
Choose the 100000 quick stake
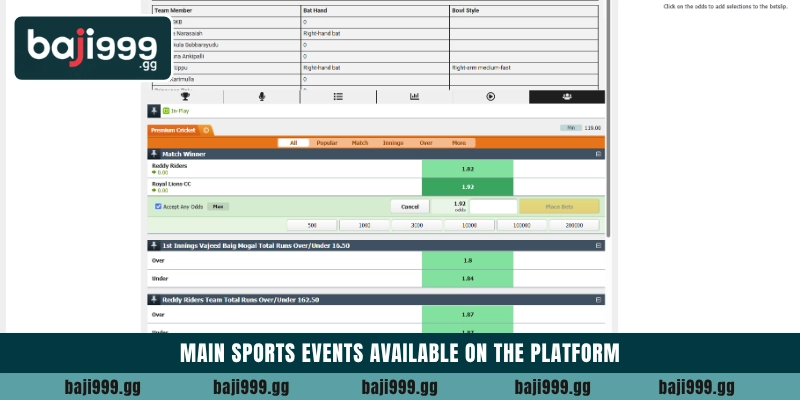521,225
